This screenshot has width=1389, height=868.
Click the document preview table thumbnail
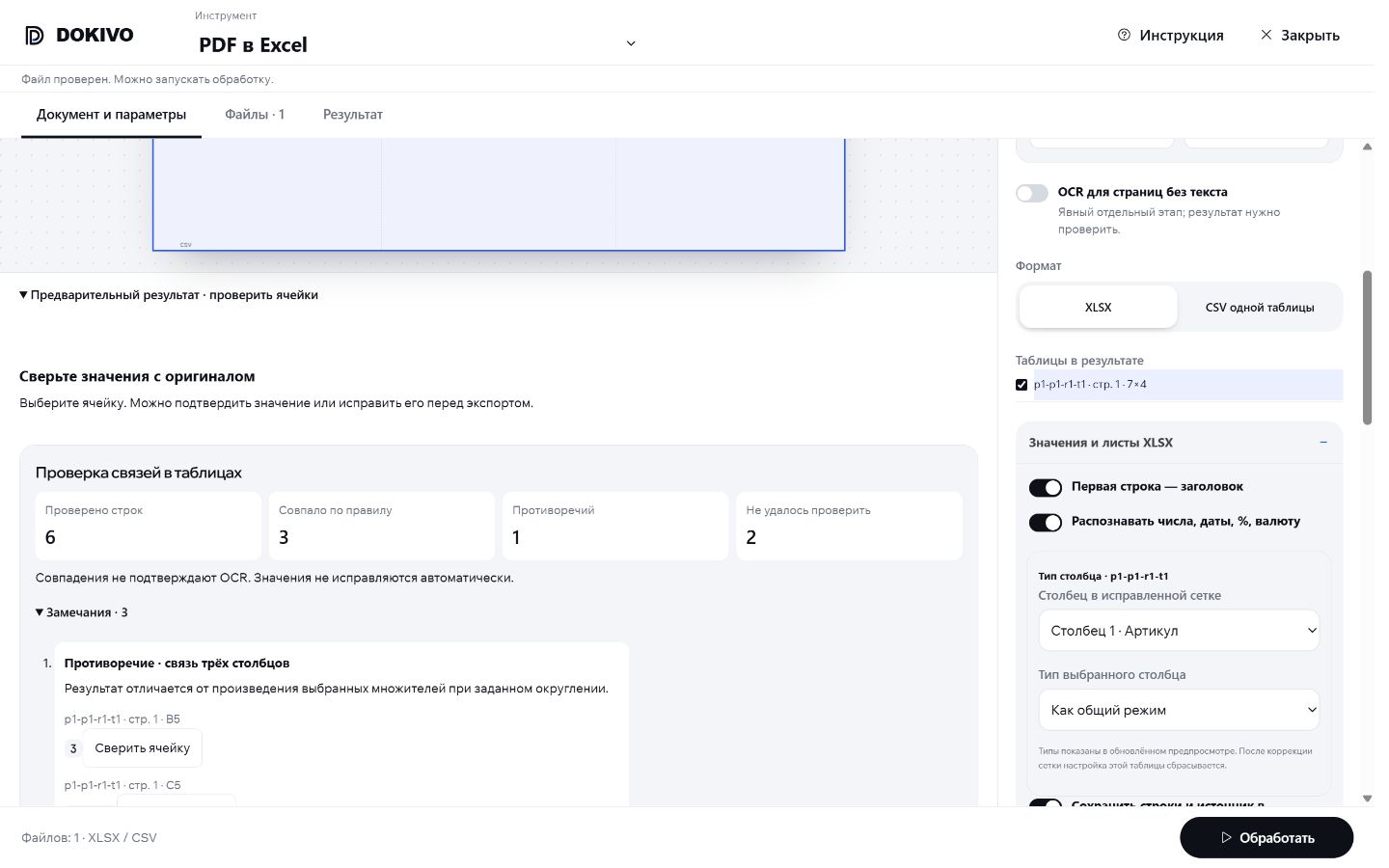point(499,195)
